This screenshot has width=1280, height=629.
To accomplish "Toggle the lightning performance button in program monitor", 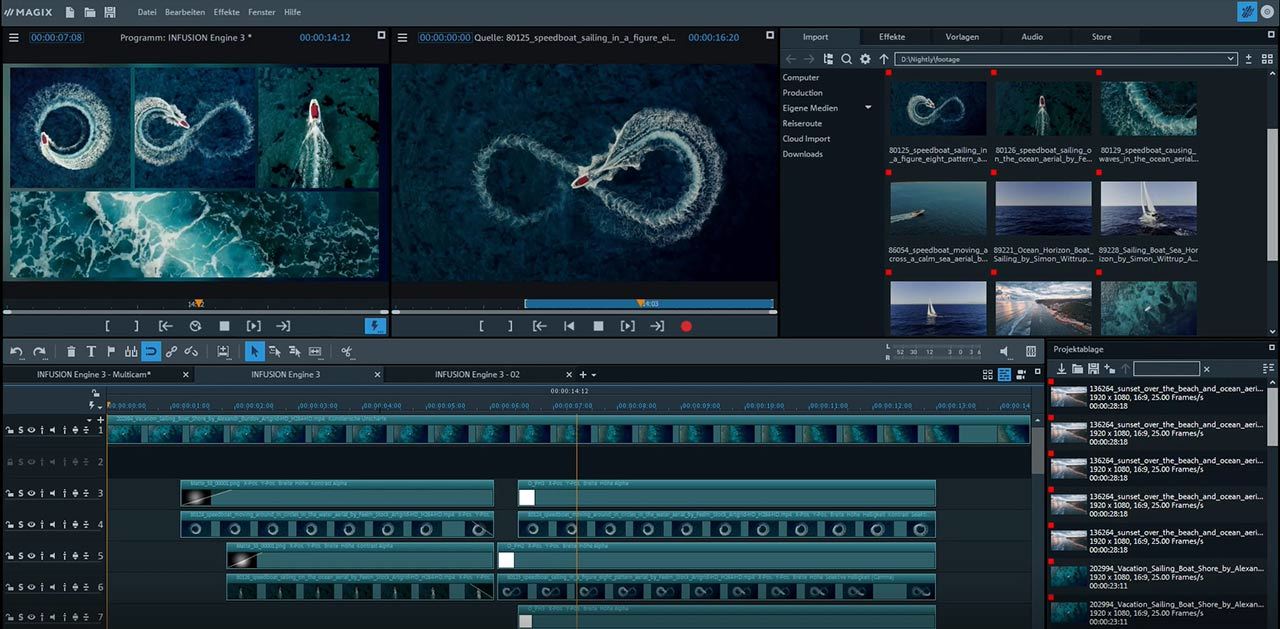I will [375, 326].
